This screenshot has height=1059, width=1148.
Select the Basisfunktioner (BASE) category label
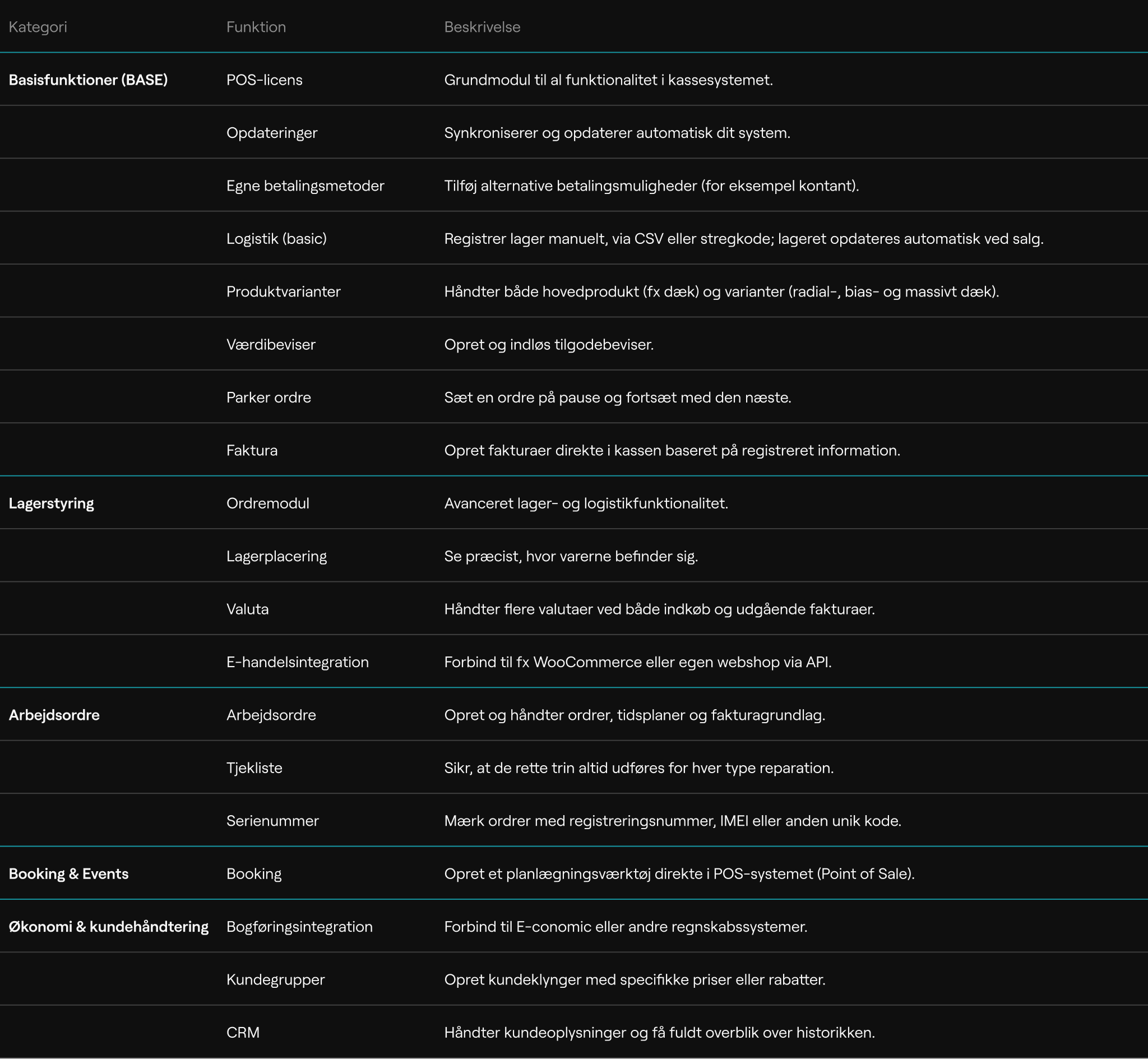pyautogui.click(x=88, y=80)
